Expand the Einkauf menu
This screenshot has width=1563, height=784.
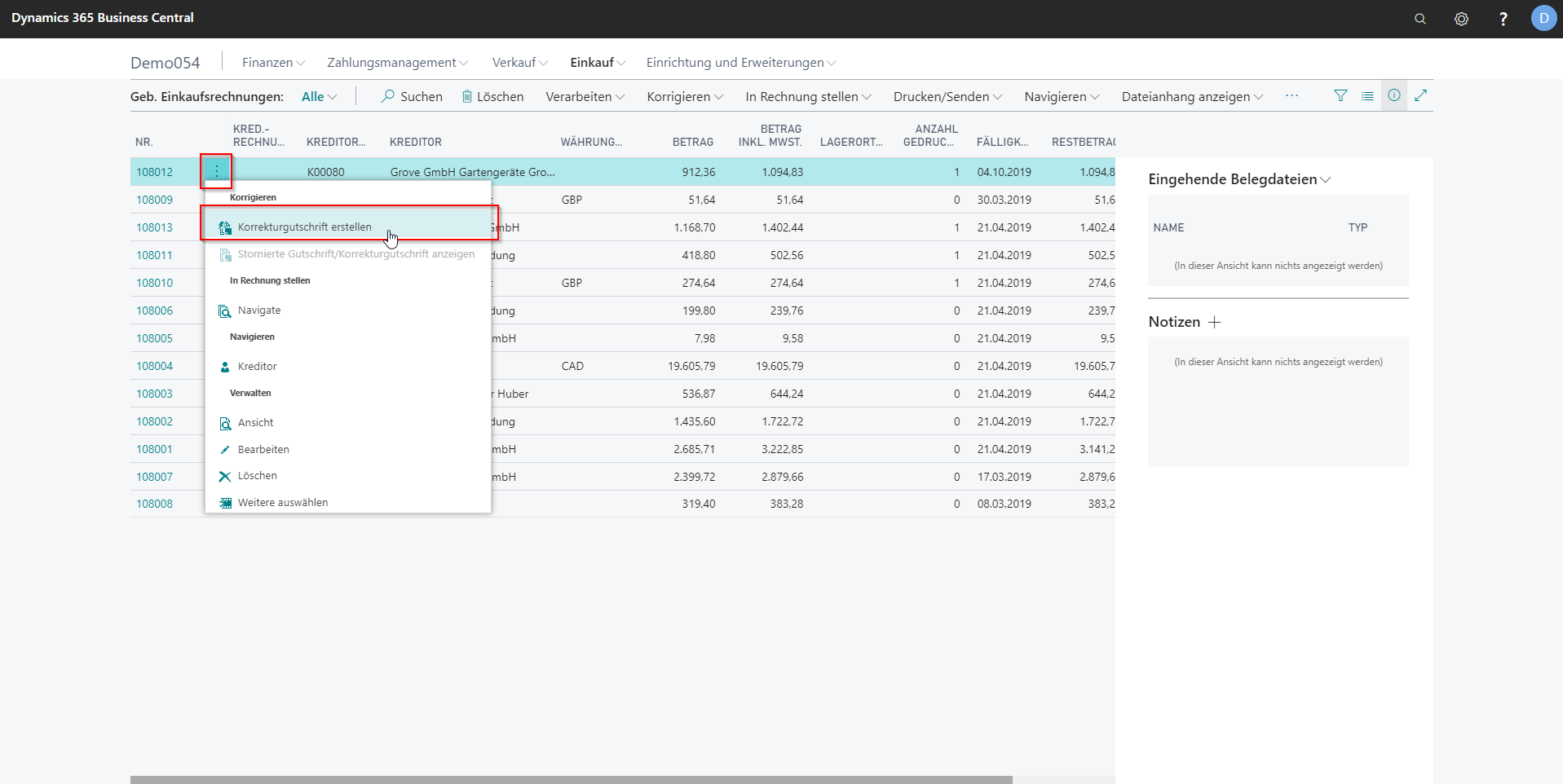click(x=598, y=63)
